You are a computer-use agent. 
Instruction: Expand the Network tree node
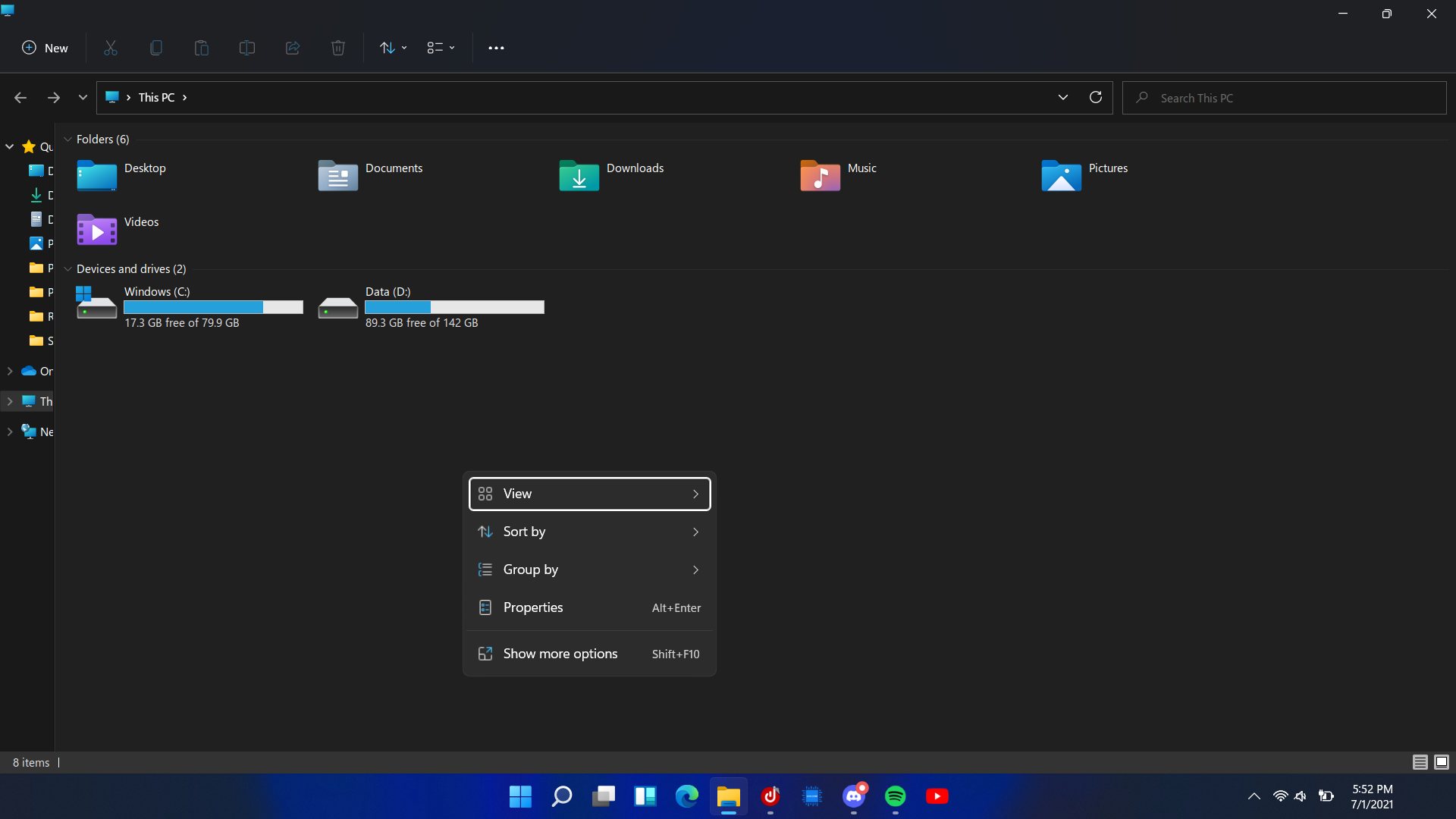tap(9, 431)
